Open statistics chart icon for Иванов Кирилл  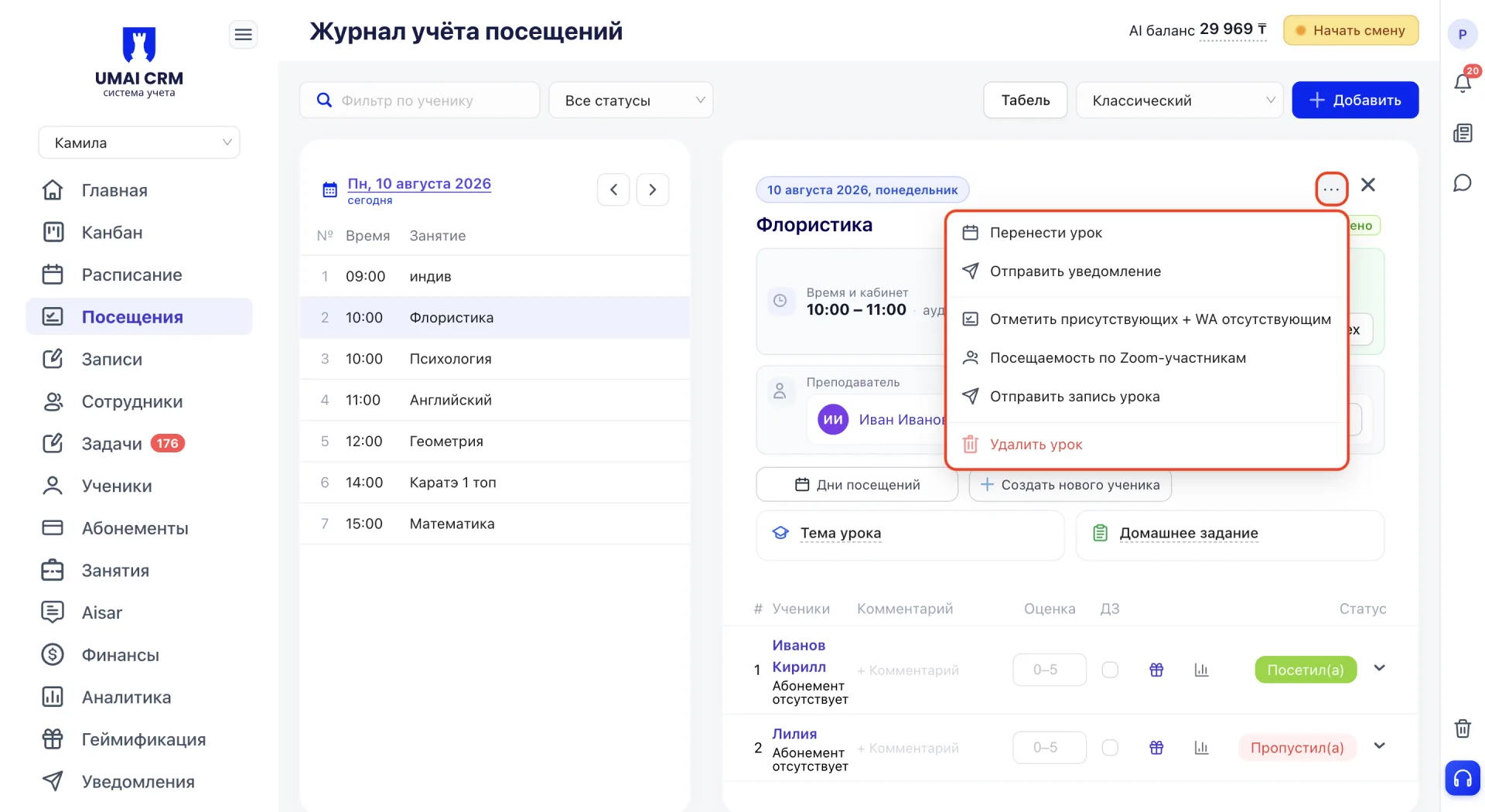coord(1201,670)
